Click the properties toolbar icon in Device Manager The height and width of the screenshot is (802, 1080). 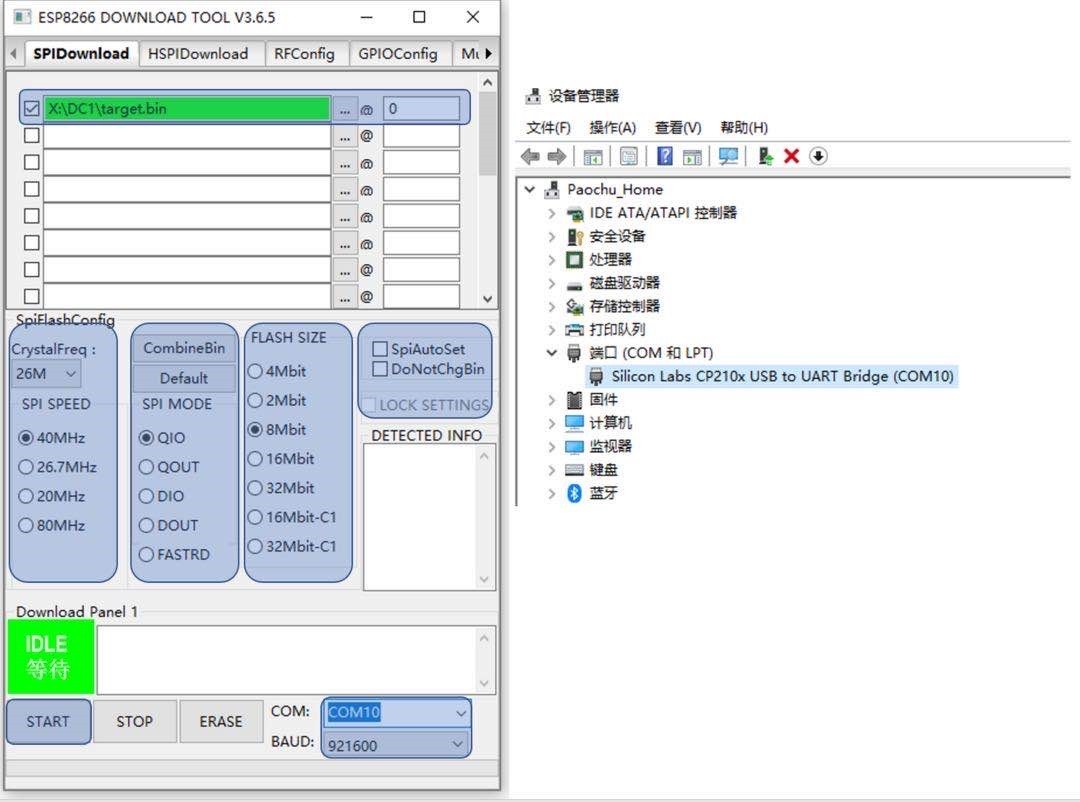click(x=627, y=155)
